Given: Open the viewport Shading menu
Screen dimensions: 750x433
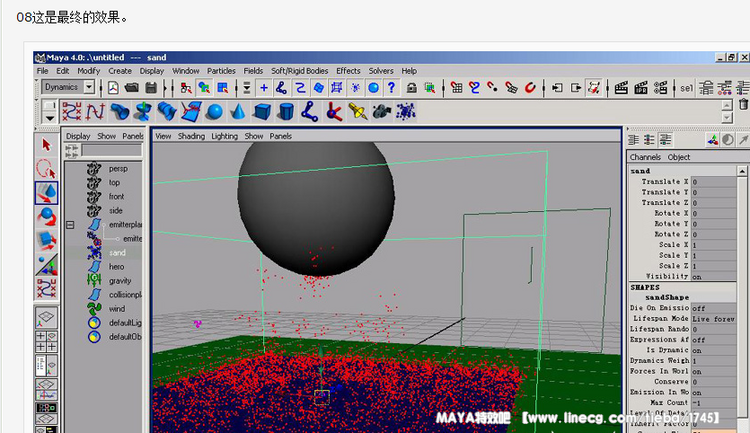Looking at the screenshot, I should 191,136.
